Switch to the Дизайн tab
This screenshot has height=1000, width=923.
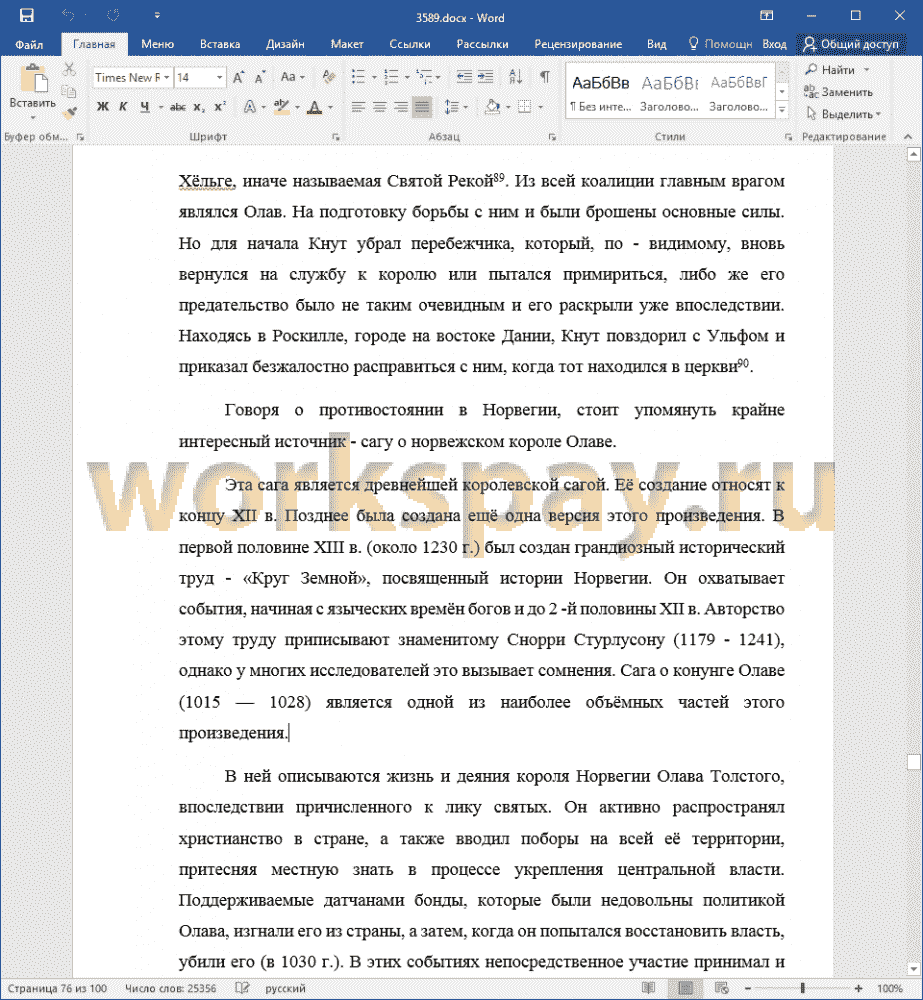click(x=285, y=44)
